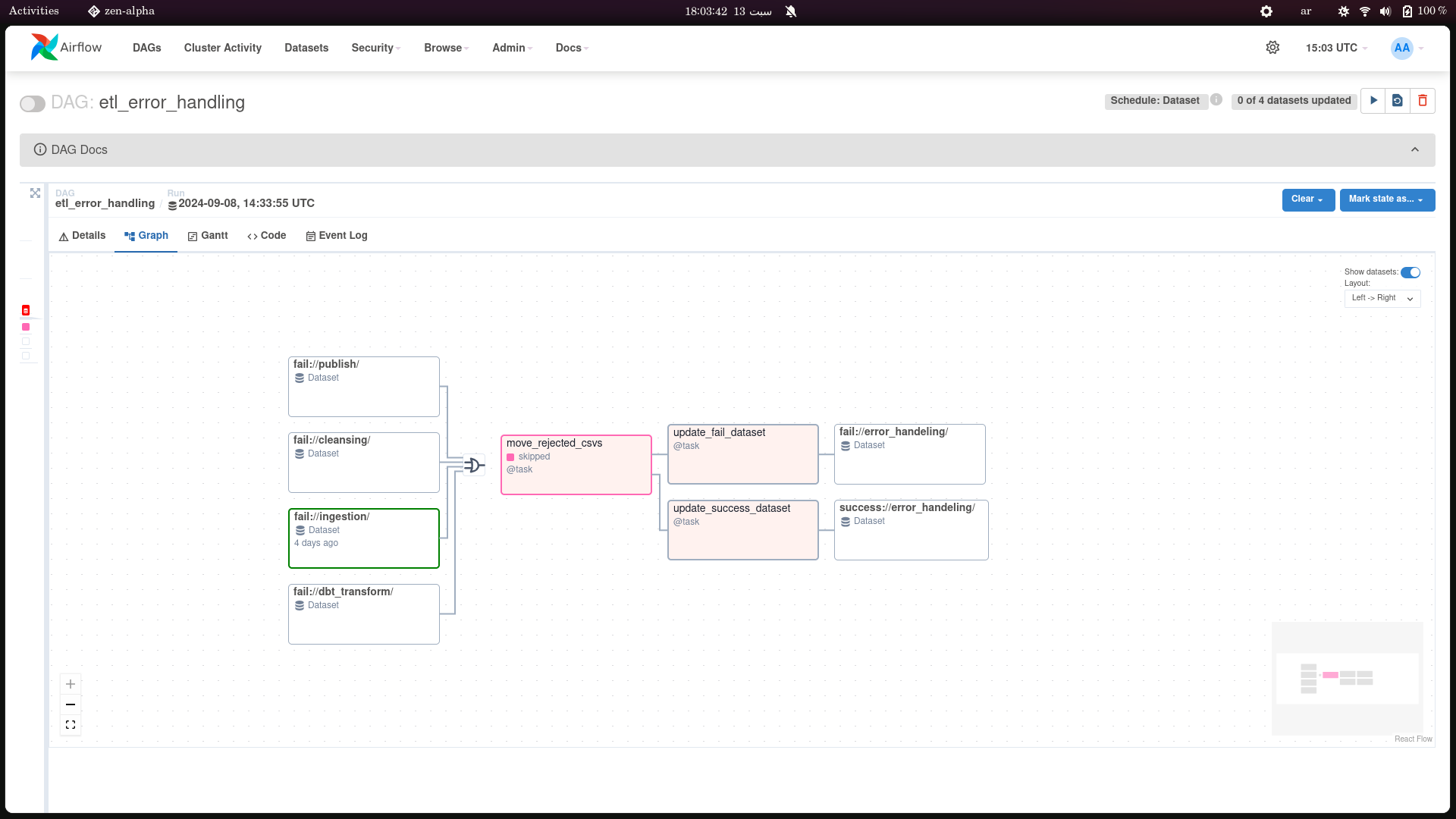Click the dataset icon in the fail://publish/ node
This screenshot has width=1456, height=819.
point(300,378)
